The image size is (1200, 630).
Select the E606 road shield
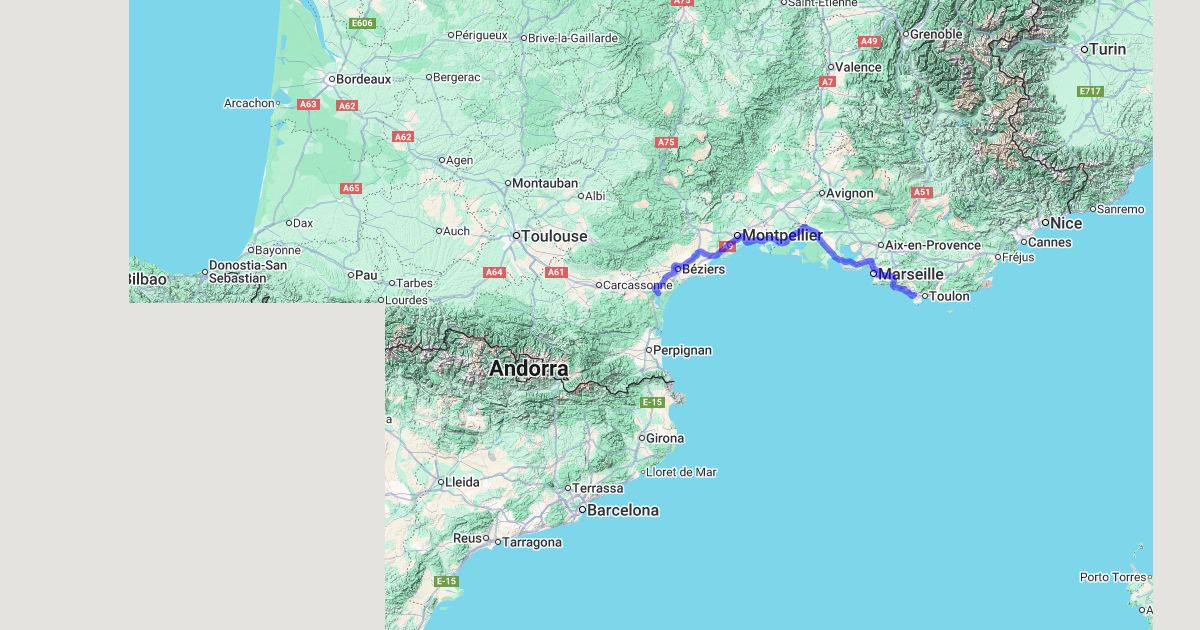tap(362, 23)
